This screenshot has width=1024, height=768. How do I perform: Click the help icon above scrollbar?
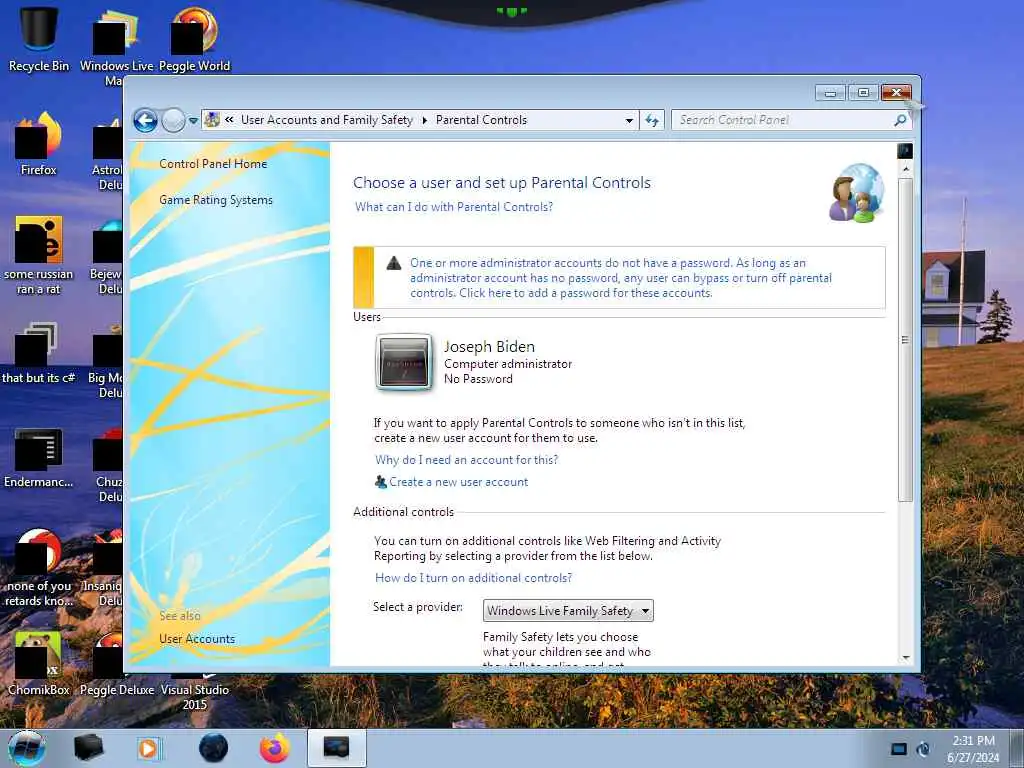(905, 151)
